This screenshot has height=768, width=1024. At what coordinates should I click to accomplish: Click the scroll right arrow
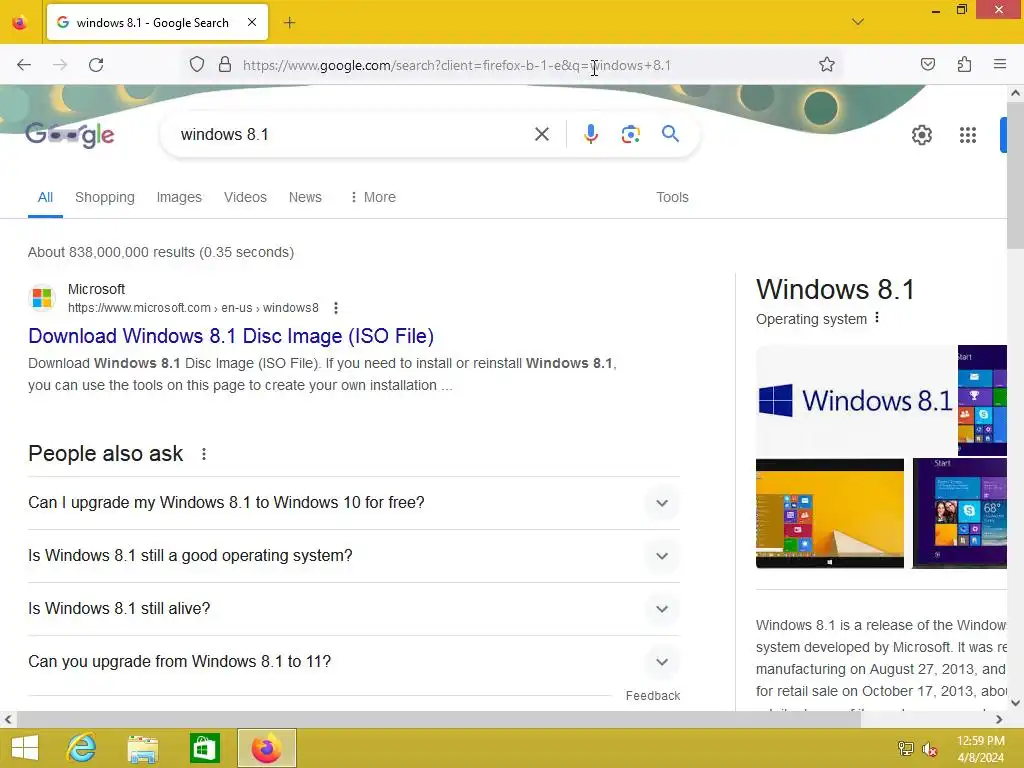999,720
